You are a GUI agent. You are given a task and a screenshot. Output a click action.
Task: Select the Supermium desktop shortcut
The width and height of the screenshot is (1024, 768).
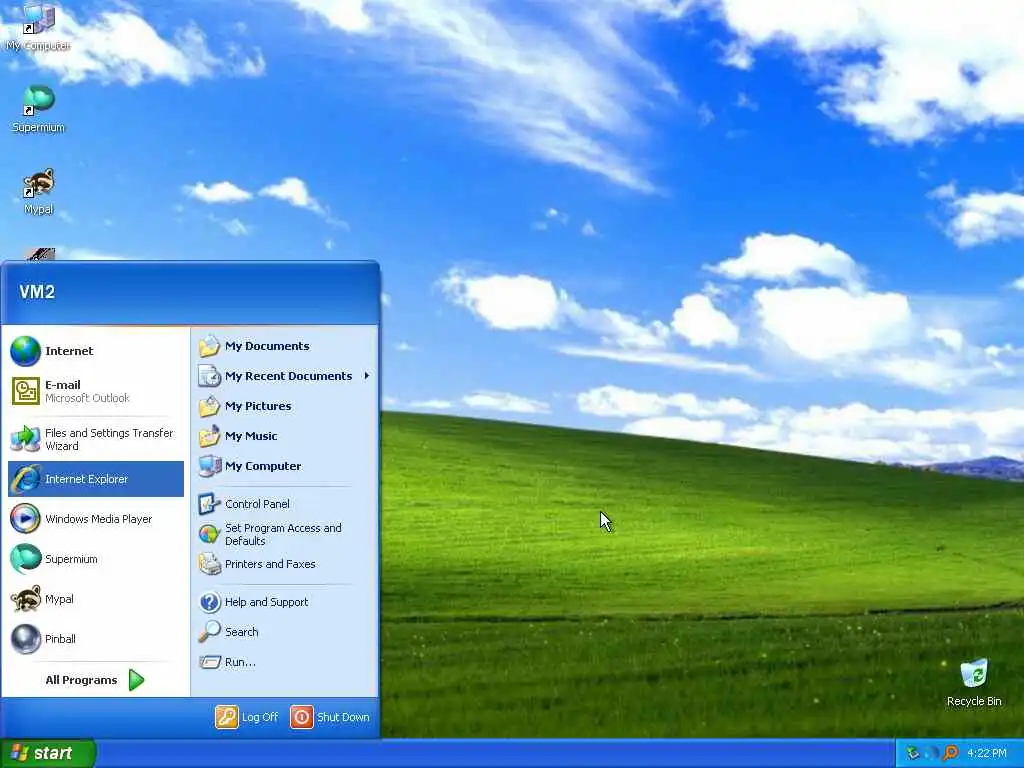click(38, 110)
